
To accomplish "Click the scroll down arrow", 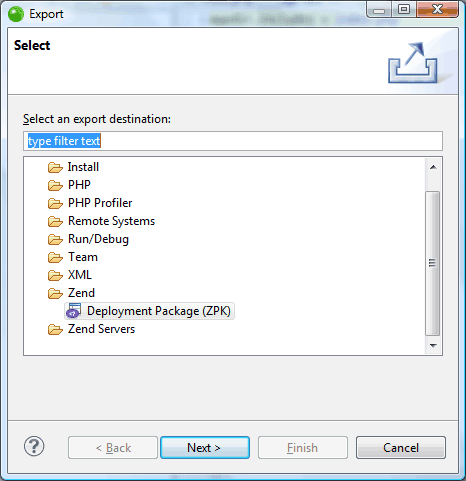I will coord(433,345).
